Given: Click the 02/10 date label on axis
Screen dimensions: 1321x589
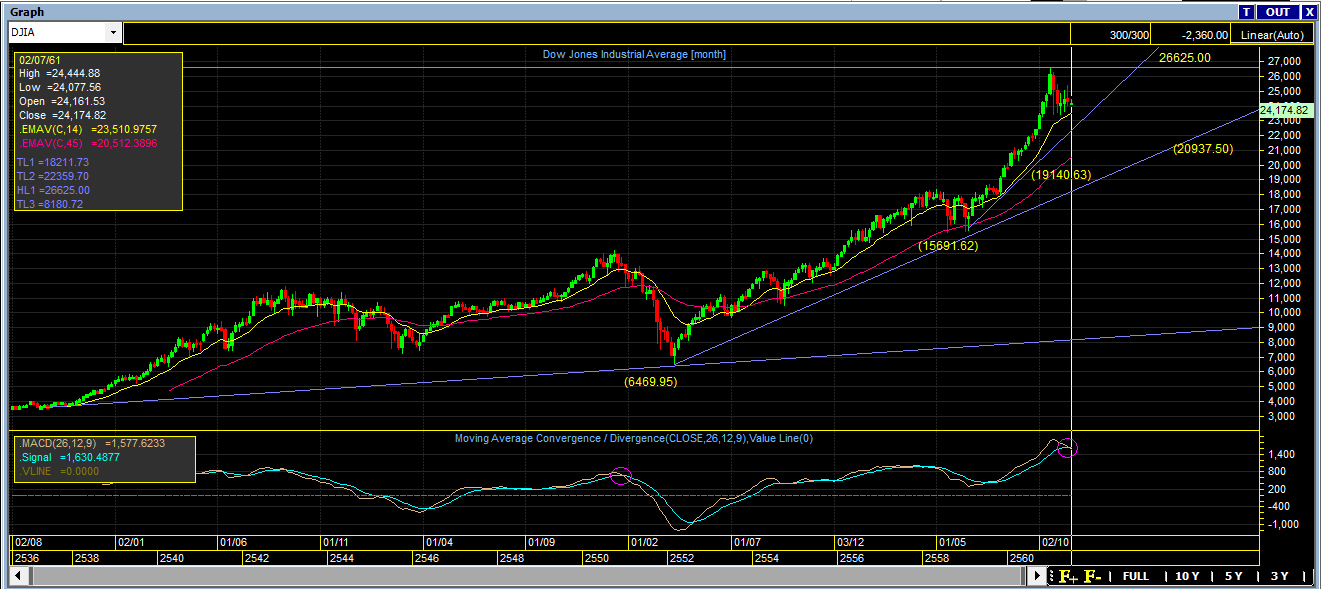Looking at the screenshot, I should [1056, 542].
